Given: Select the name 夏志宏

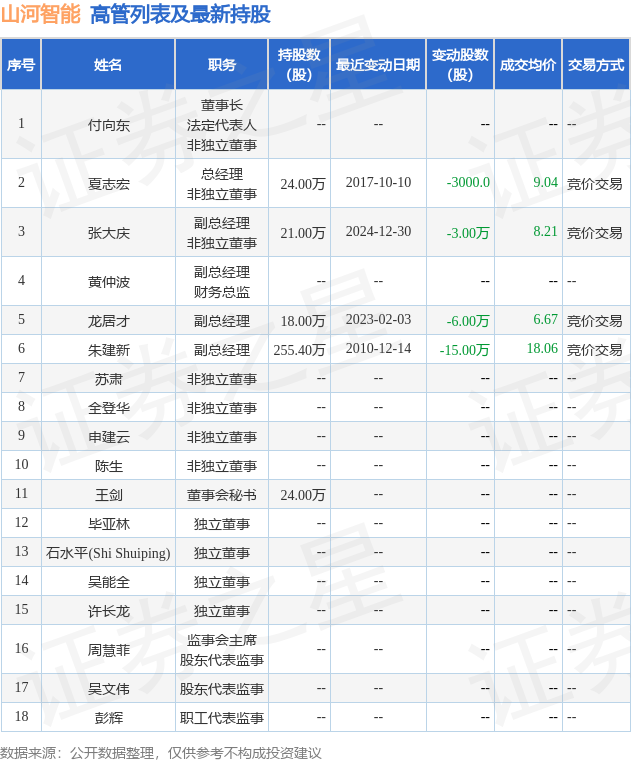Looking at the screenshot, I should point(108,183).
